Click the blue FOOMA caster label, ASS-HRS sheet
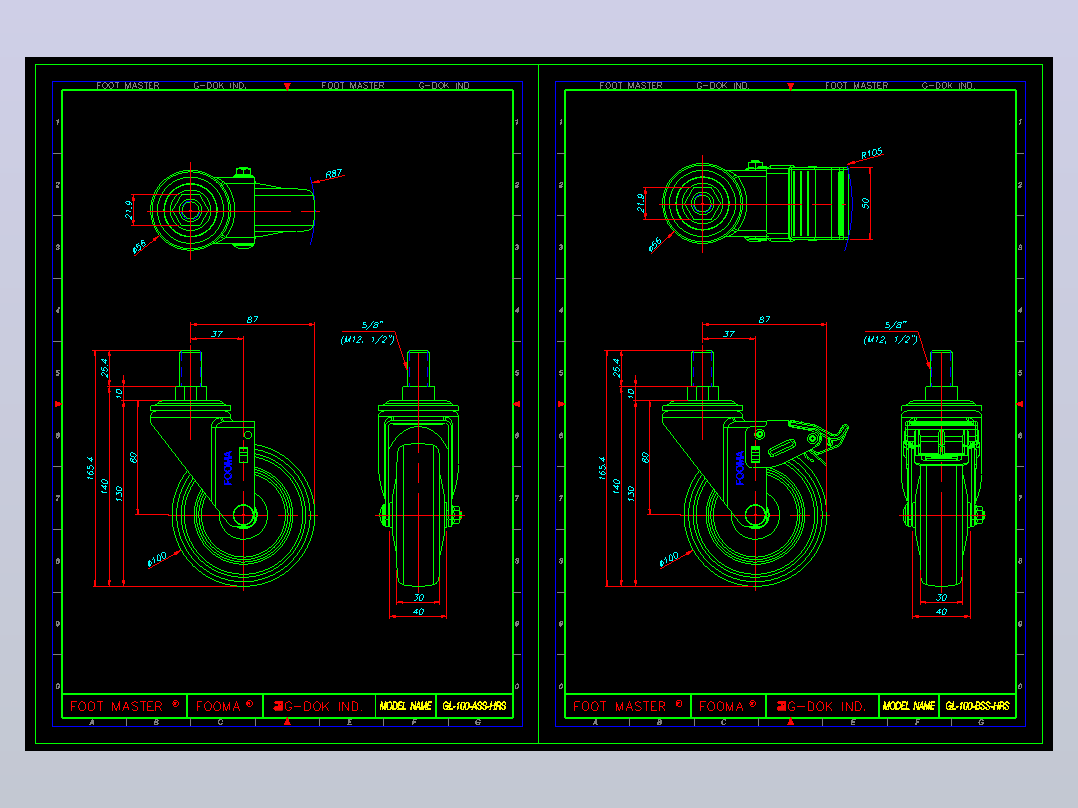 click(x=228, y=468)
